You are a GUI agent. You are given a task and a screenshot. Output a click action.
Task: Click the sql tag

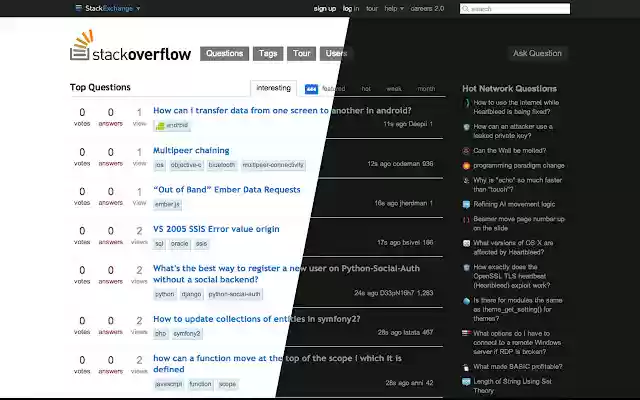(x=159, y=244)
